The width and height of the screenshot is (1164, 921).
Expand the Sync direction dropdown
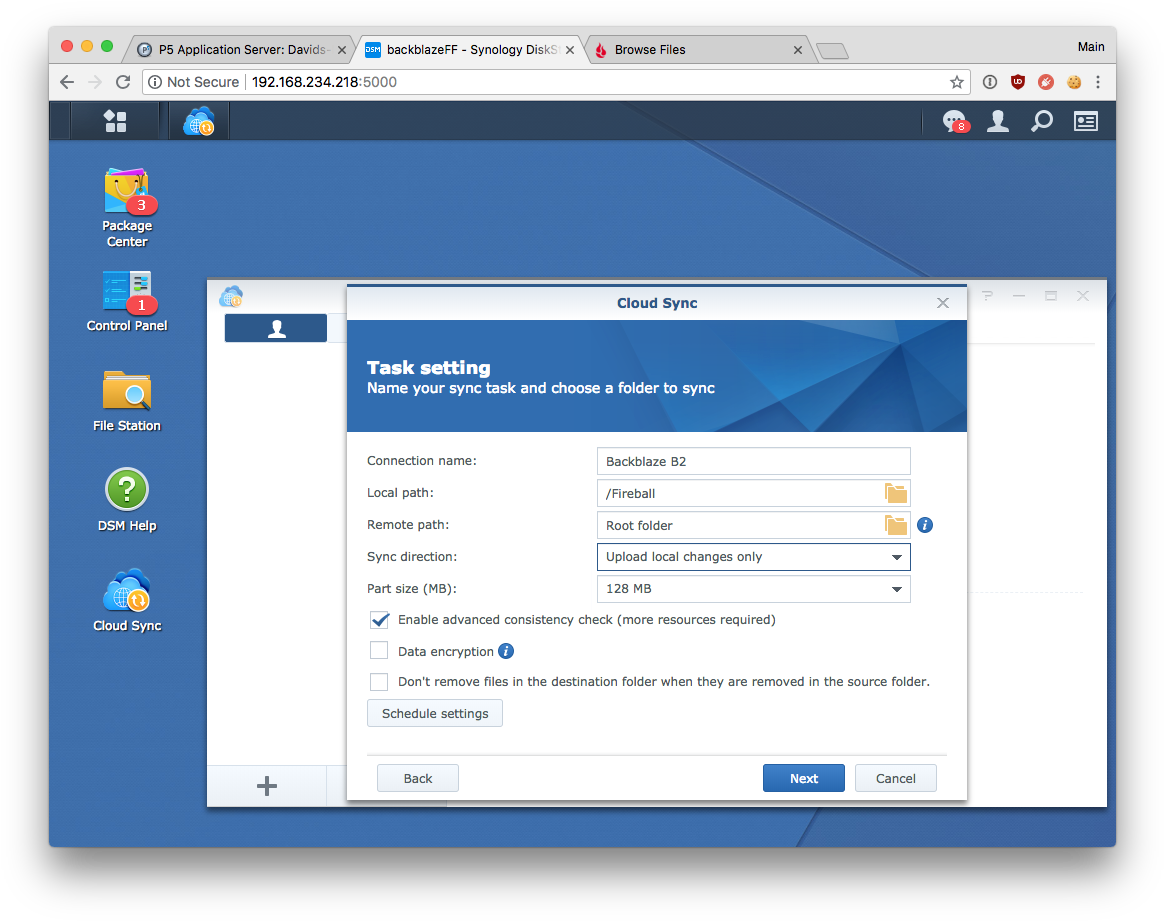(x=753, y=557)
